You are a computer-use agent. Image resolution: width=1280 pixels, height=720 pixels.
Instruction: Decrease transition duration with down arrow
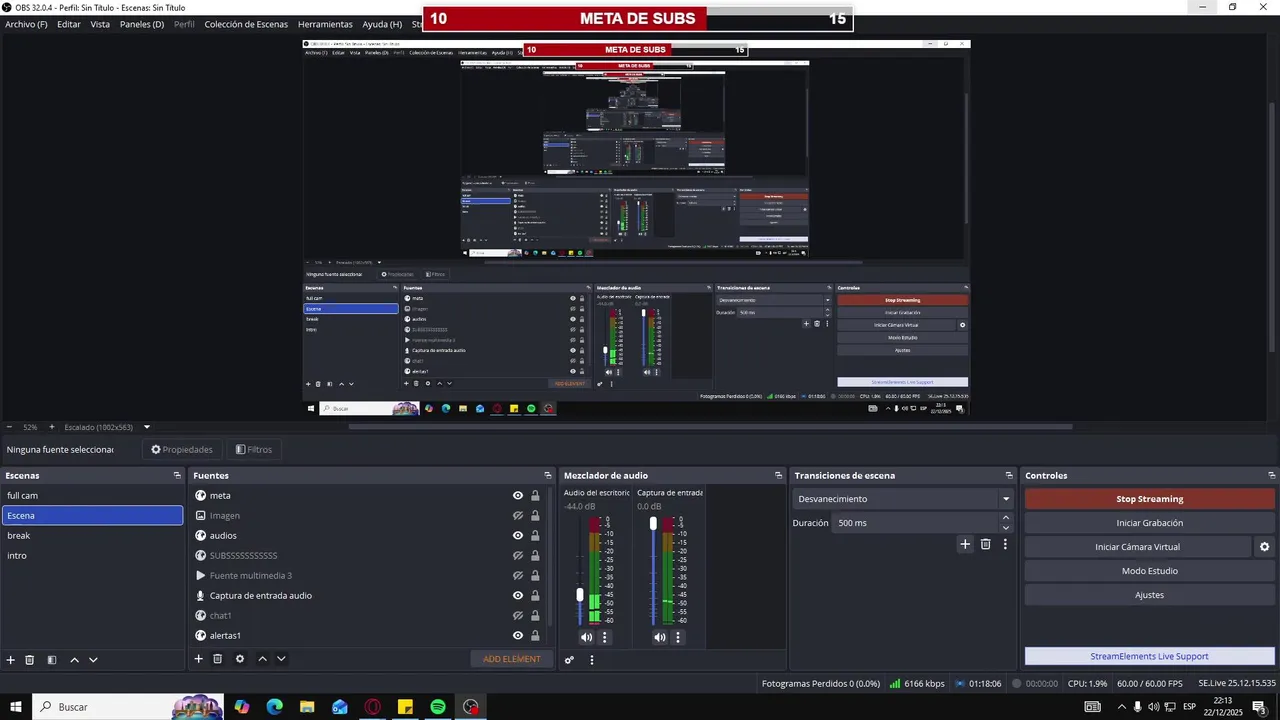coord(1006,528)
